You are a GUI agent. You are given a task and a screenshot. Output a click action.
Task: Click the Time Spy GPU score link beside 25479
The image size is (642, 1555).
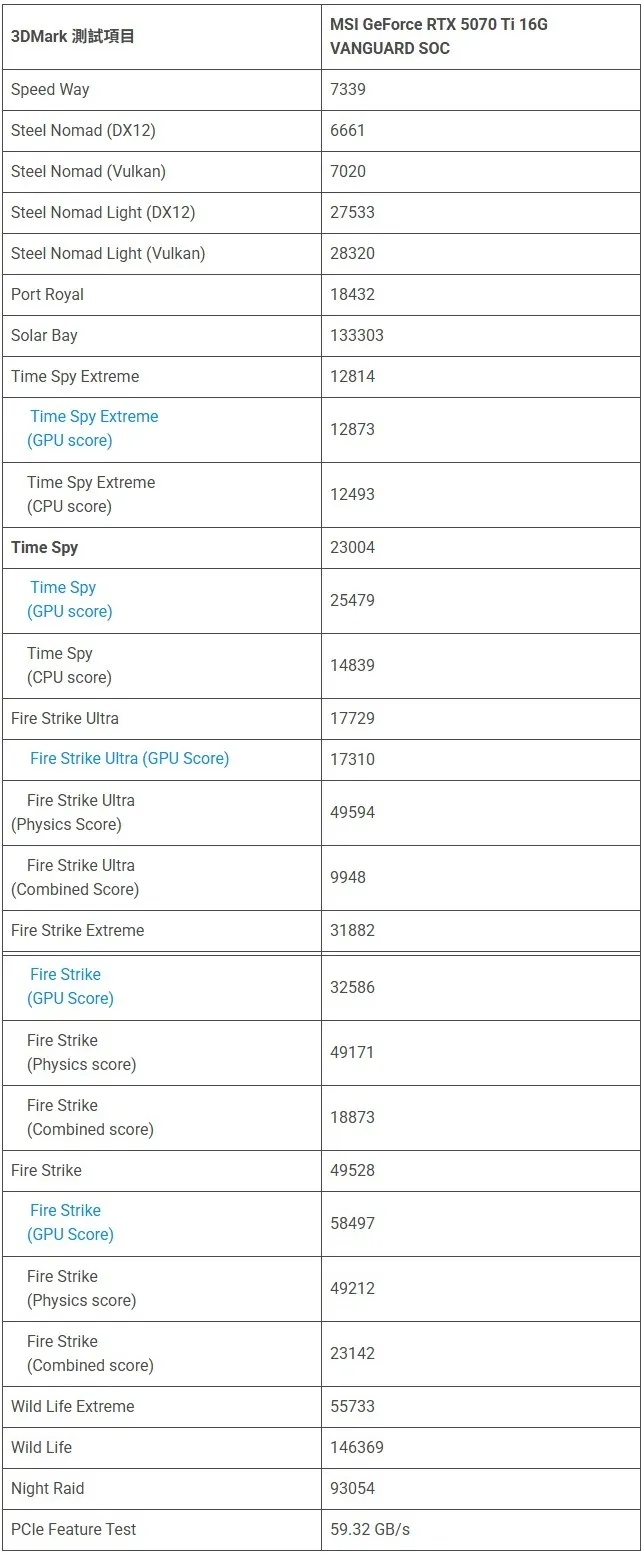point(70,599)
